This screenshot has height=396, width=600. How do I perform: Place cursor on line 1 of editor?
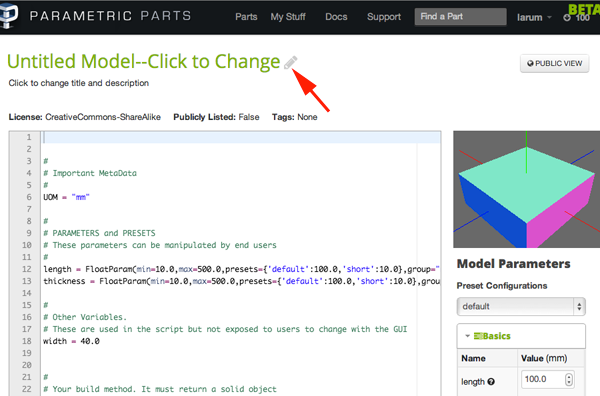coord(241,137)
